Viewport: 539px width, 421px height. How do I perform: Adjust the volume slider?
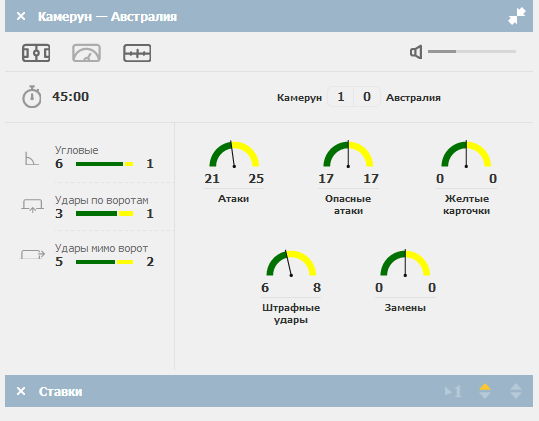click(472, 52)
